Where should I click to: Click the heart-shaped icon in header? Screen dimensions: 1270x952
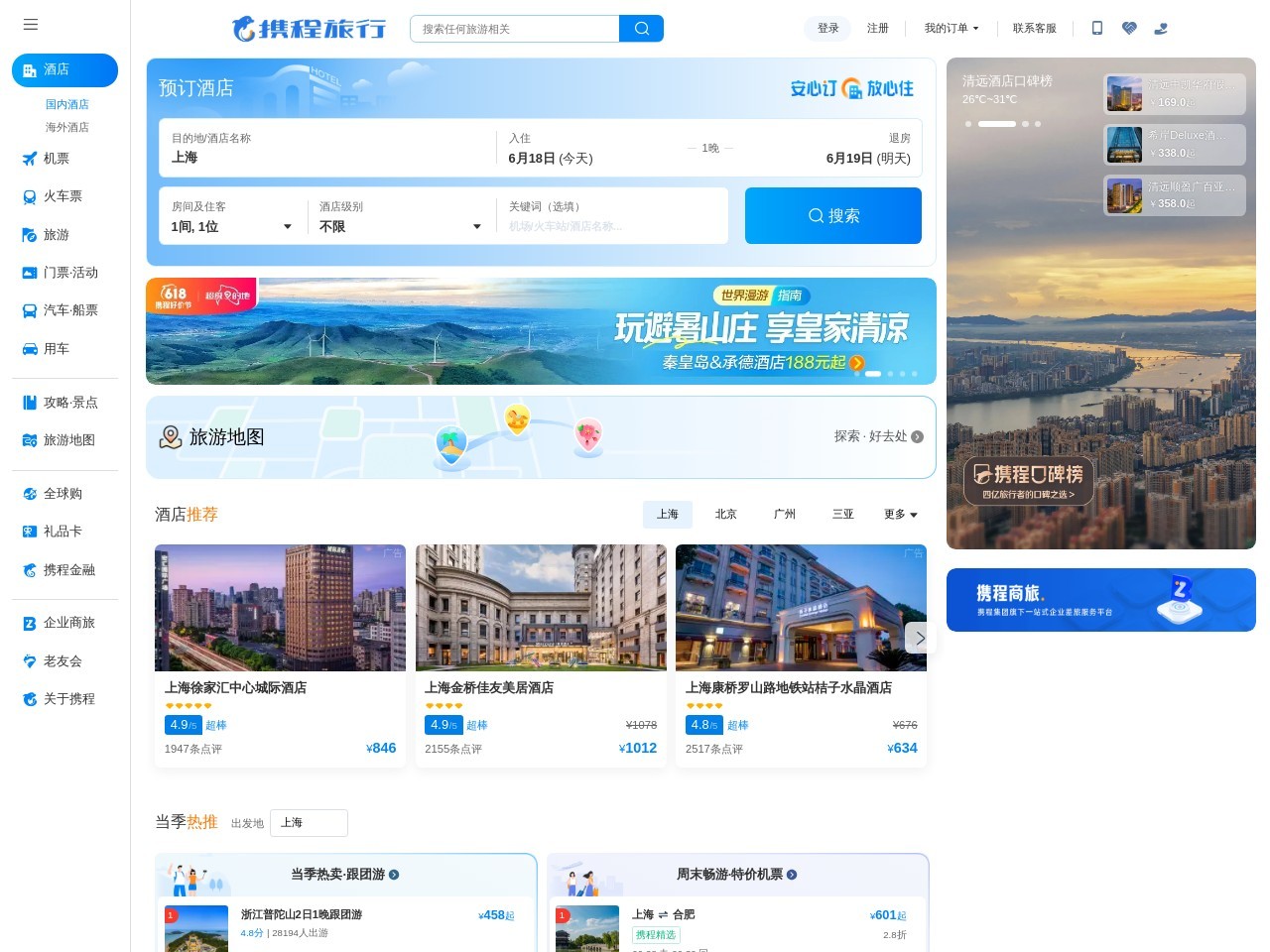pyautogui.click(x=1129, y=29)
